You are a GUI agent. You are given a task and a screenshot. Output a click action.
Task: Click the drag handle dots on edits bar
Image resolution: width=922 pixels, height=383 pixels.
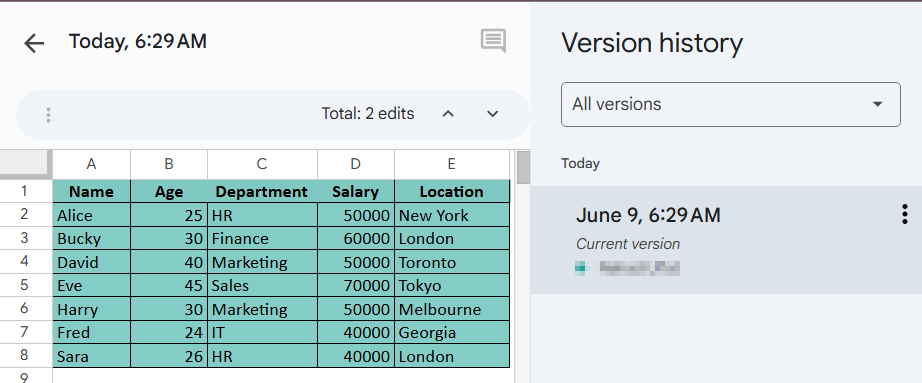(x=48, y=115)
